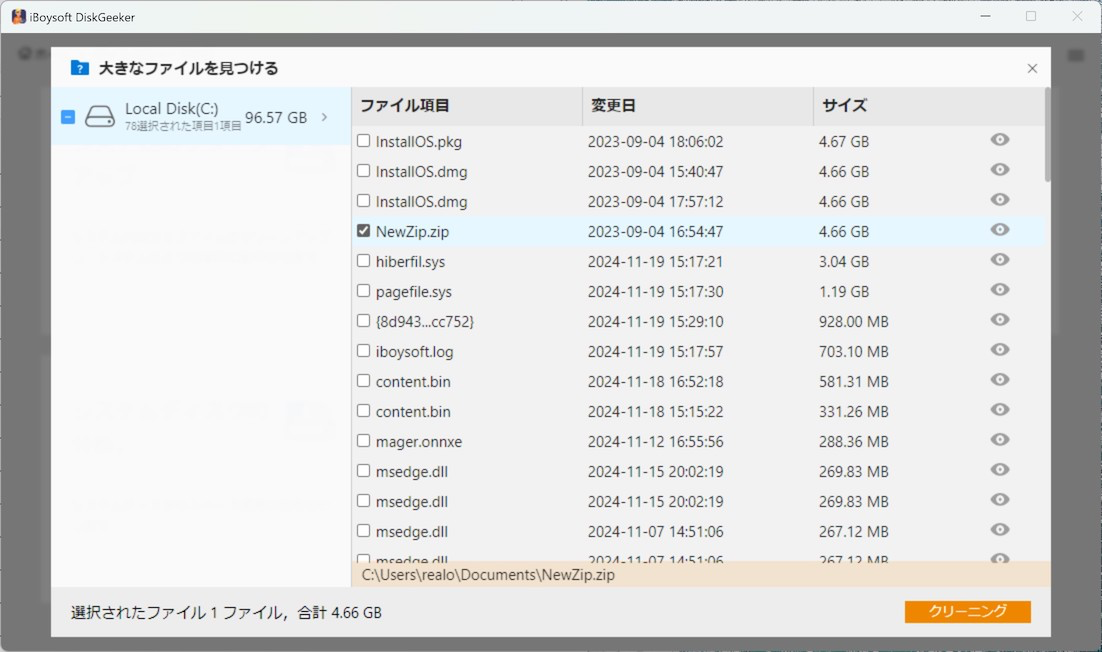
Task: Click the status text 選択されたファイル 1 ファイル
Action: click(177, 613)
